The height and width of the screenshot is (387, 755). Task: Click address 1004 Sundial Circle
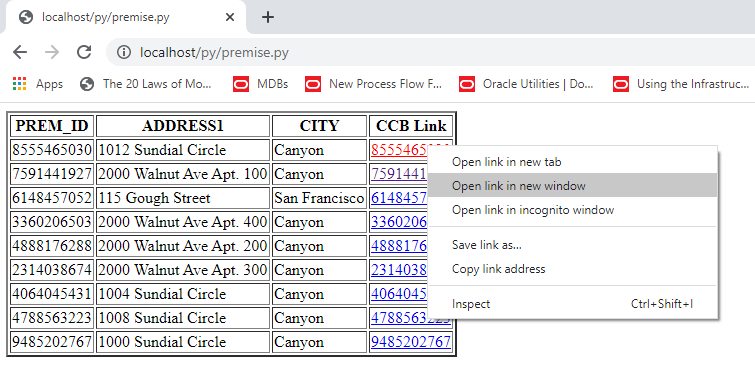point(183,294)
